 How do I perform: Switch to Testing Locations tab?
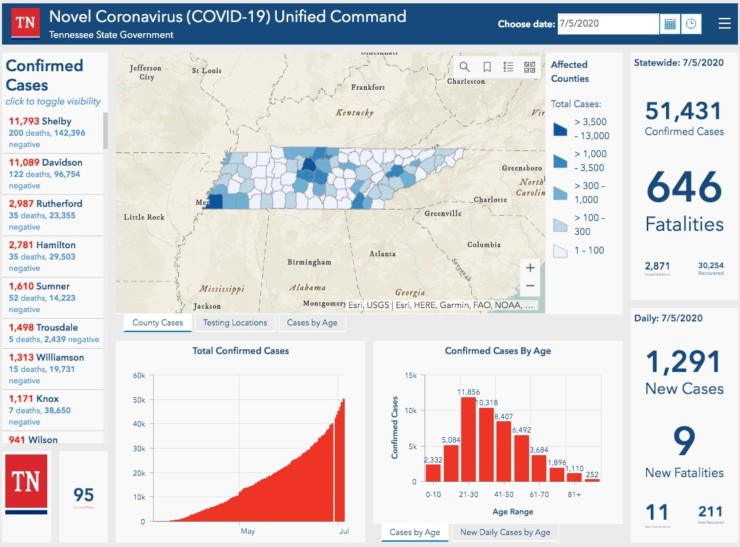(x=235, y=323)
